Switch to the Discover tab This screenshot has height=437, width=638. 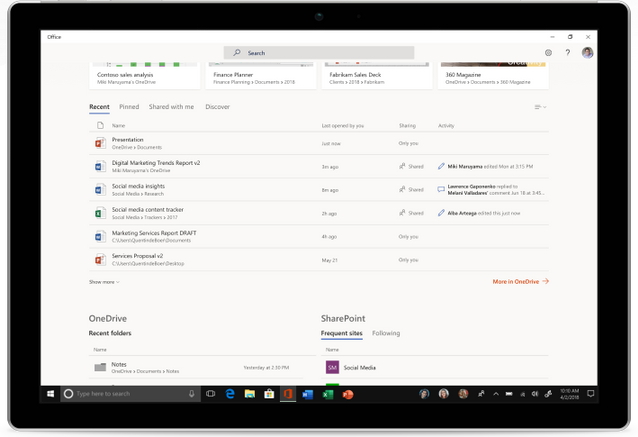pos(217,107)
